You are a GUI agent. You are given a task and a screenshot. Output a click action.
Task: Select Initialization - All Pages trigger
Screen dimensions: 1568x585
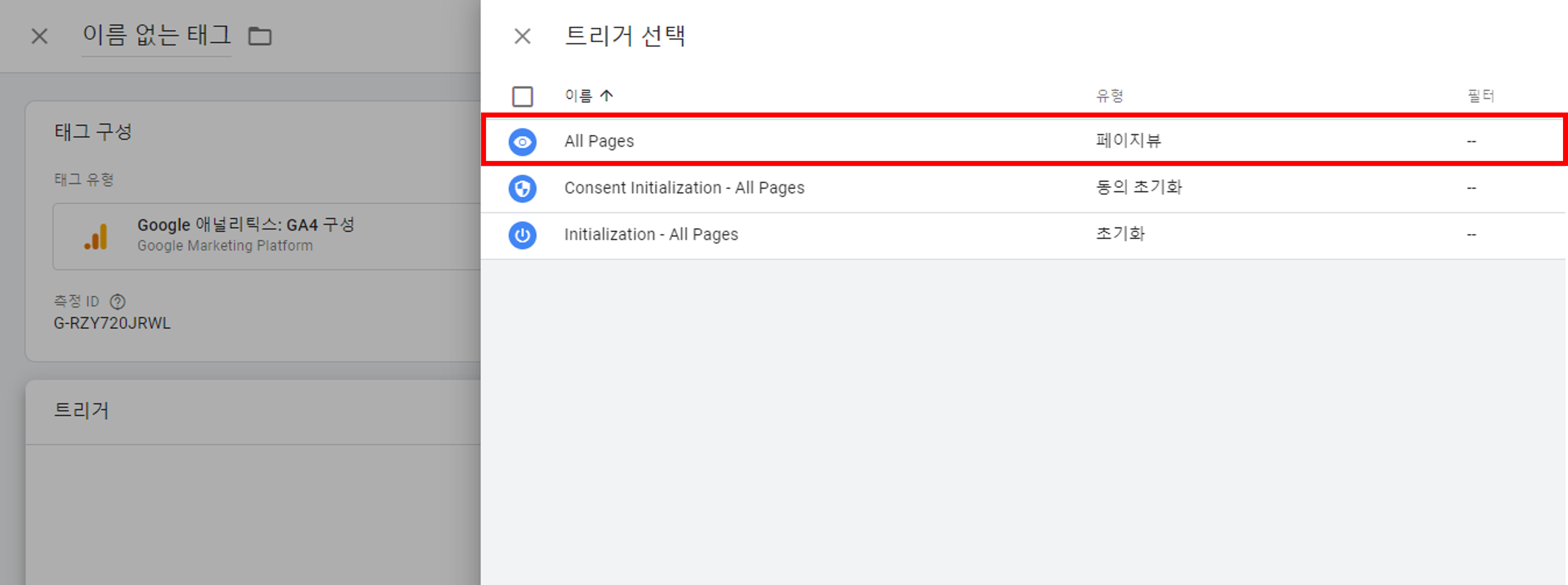point(651,235)
